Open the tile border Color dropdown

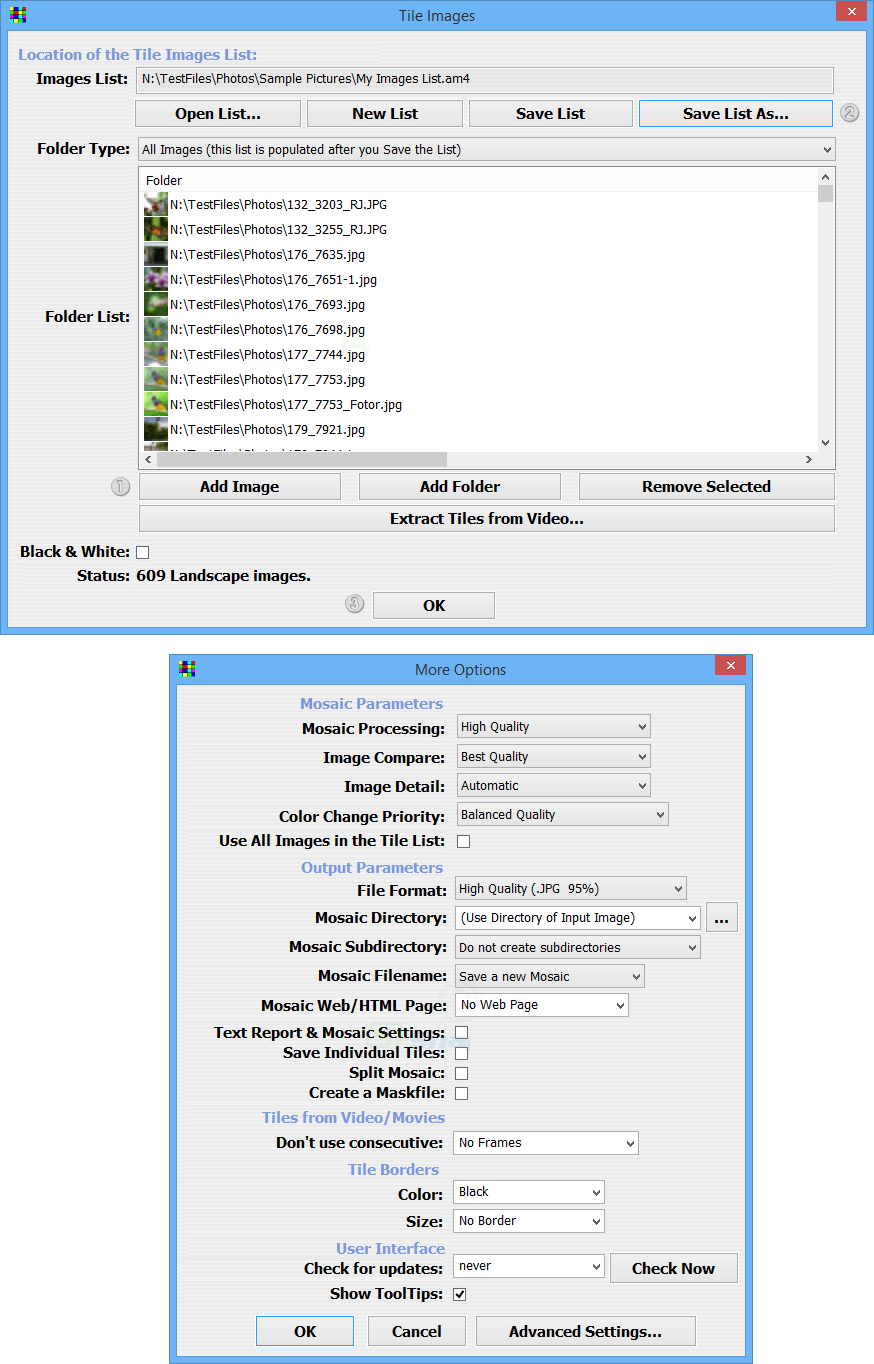click(530, 1192)
